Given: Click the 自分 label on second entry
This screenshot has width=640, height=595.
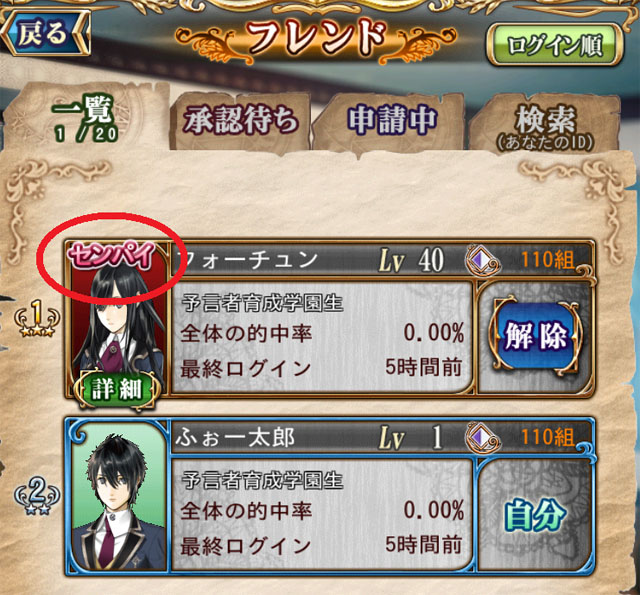Looking at the screenshot, I should point(535,516).
